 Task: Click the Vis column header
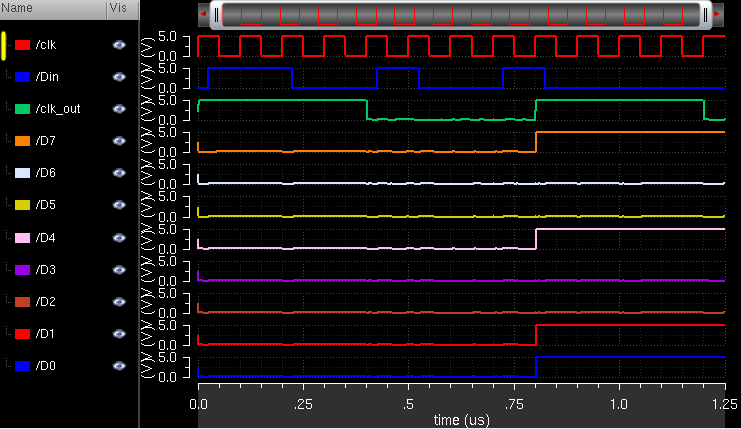tap(119, 8)
